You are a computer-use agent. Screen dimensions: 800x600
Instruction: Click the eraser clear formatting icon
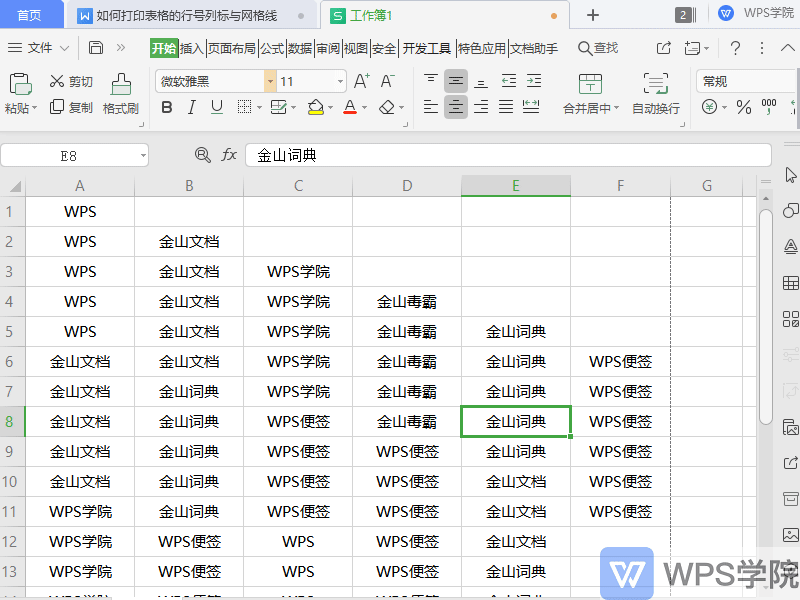(387, 107)
